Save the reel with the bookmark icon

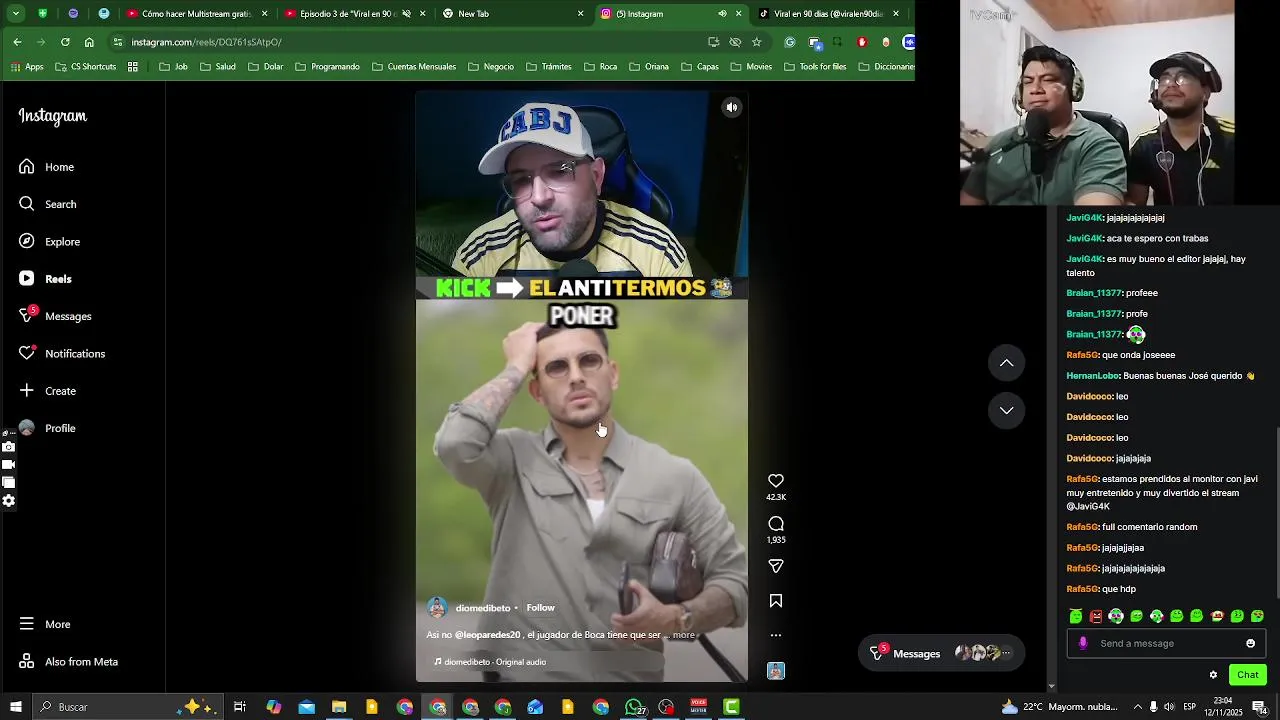776,601
